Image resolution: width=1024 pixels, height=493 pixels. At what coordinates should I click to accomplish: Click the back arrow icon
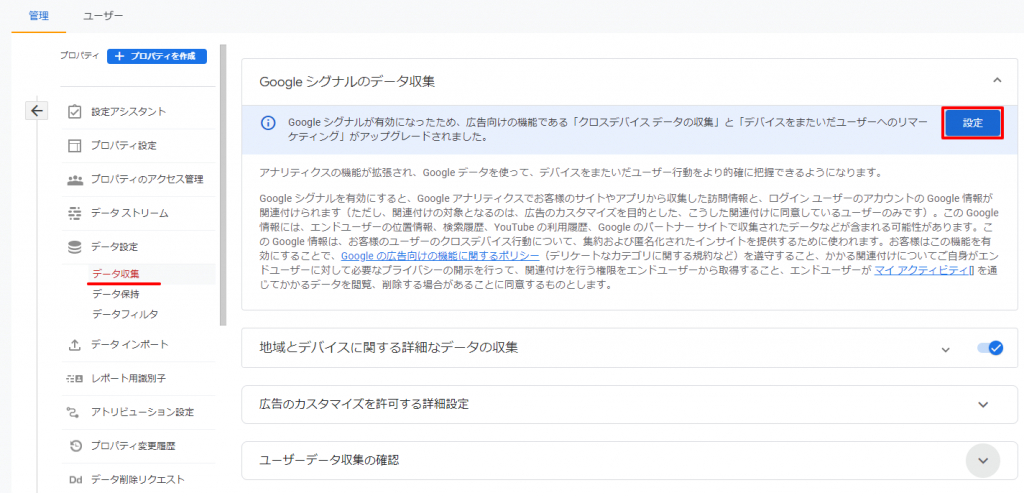point(37,111)
